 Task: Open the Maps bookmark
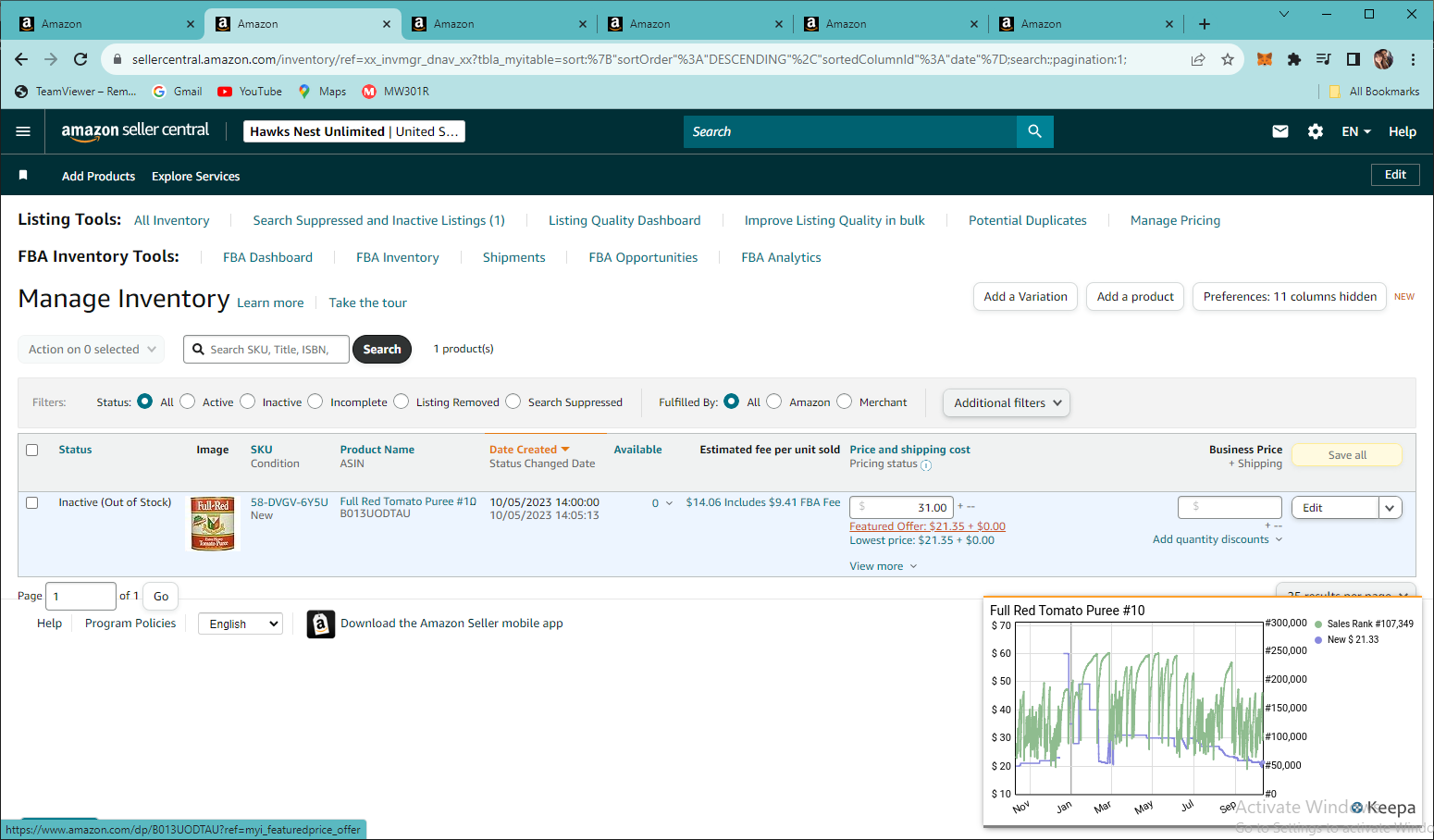pos(322,92)
